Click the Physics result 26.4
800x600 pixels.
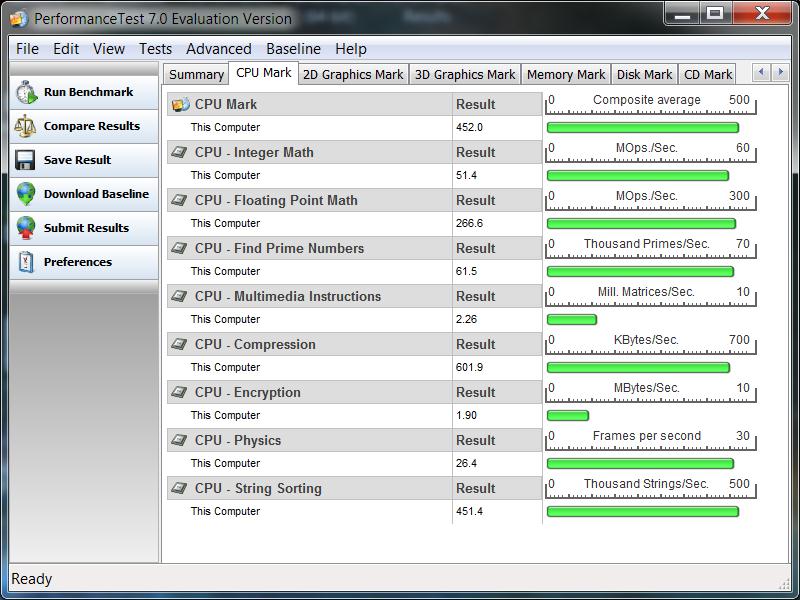[466, 463]
